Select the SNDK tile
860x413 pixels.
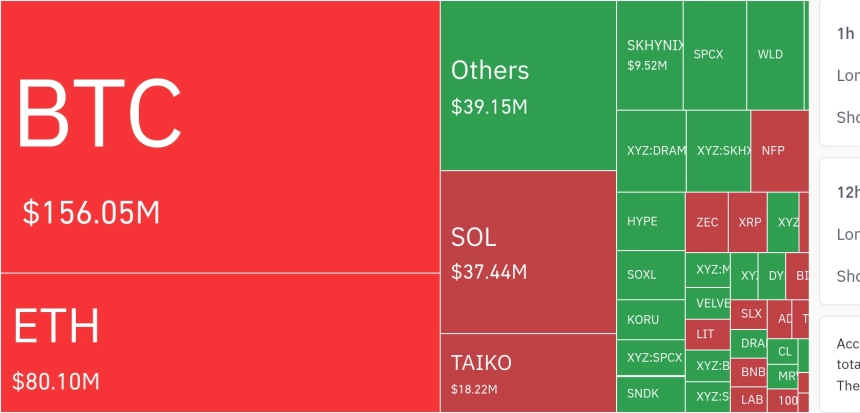pyautogui.click(x=651, y=394)
